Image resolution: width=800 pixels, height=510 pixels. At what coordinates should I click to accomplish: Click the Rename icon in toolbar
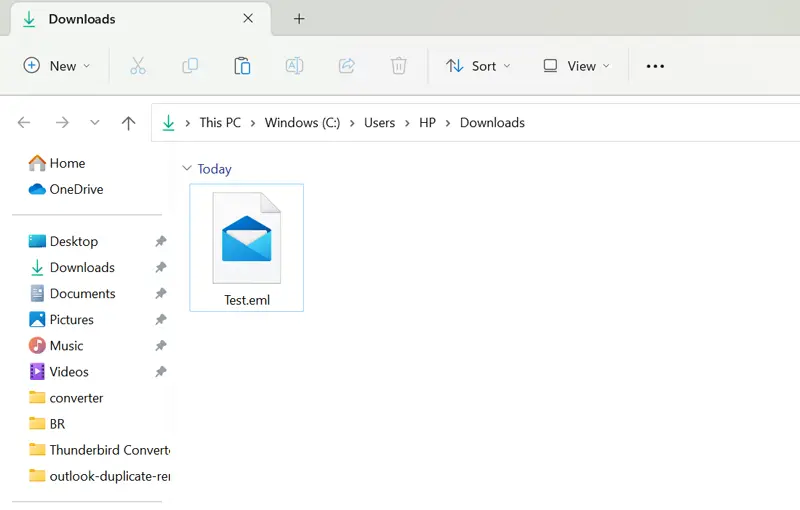294,66
